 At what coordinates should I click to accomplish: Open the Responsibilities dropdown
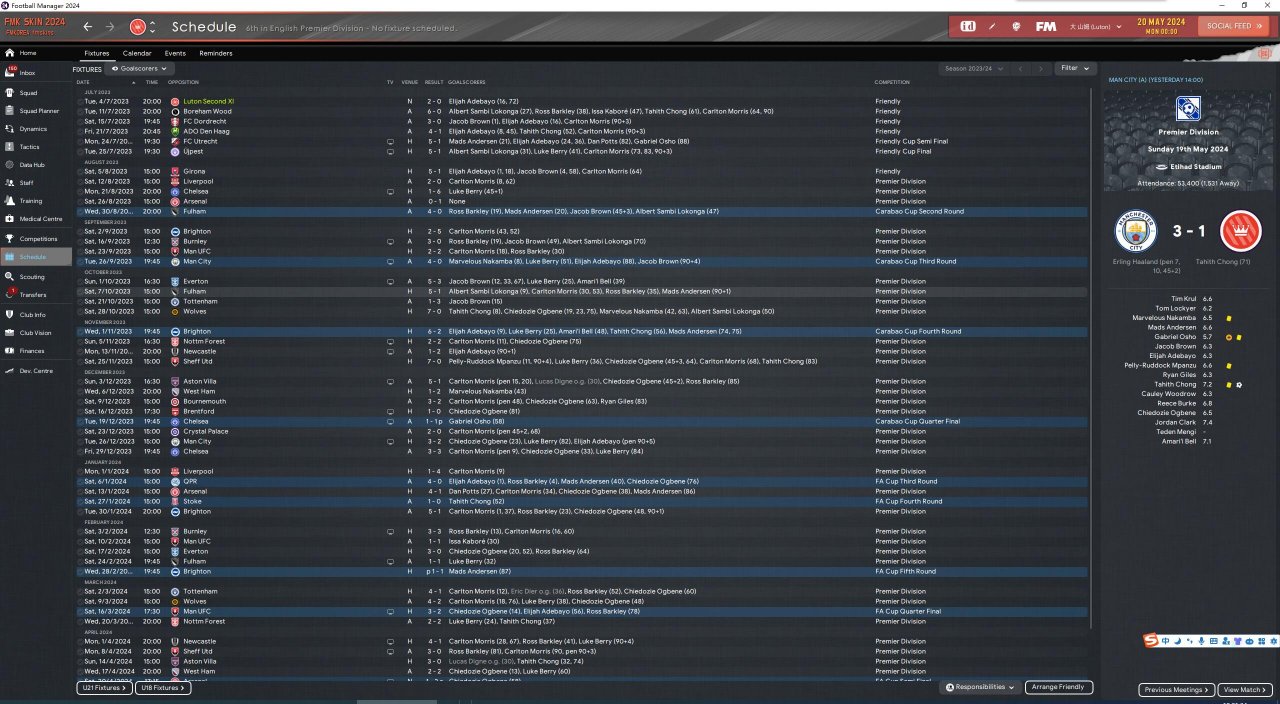click(983, 688)
